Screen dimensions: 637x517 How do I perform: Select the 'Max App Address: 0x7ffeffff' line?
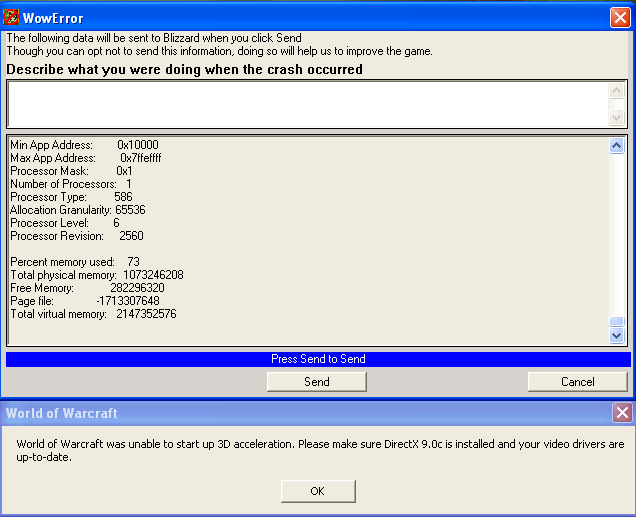pos(86,158)
